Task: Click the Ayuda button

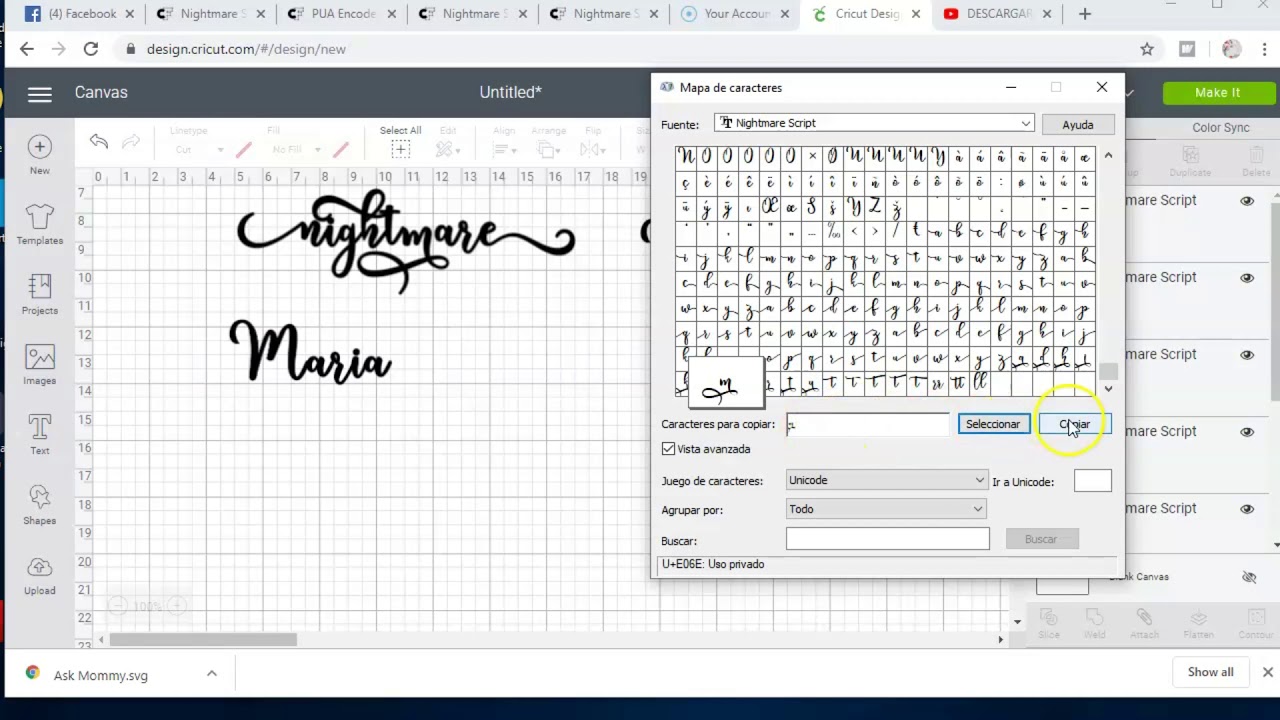Action: coord(1077,125)
